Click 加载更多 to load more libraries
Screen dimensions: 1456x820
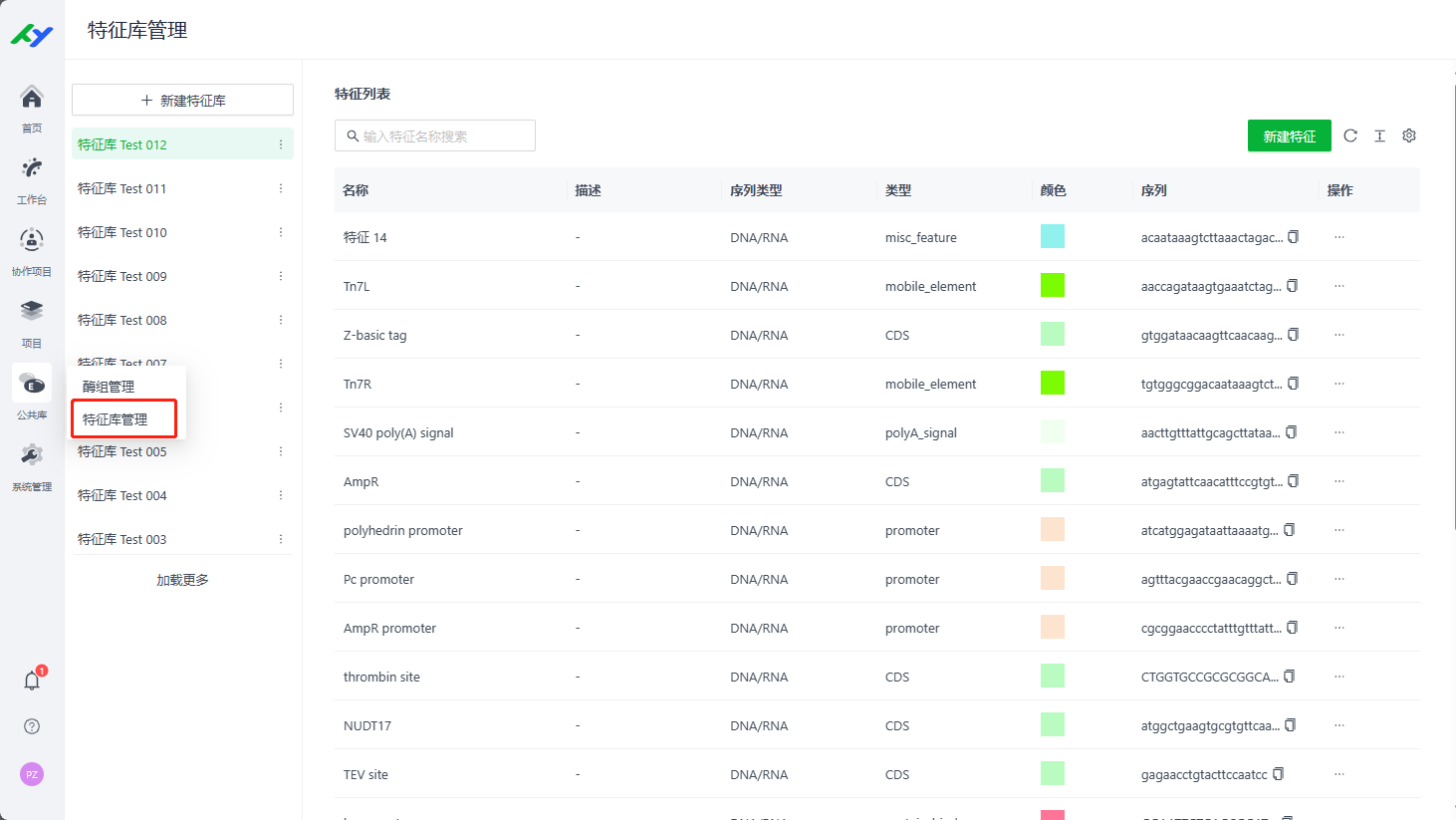(182, 580)
